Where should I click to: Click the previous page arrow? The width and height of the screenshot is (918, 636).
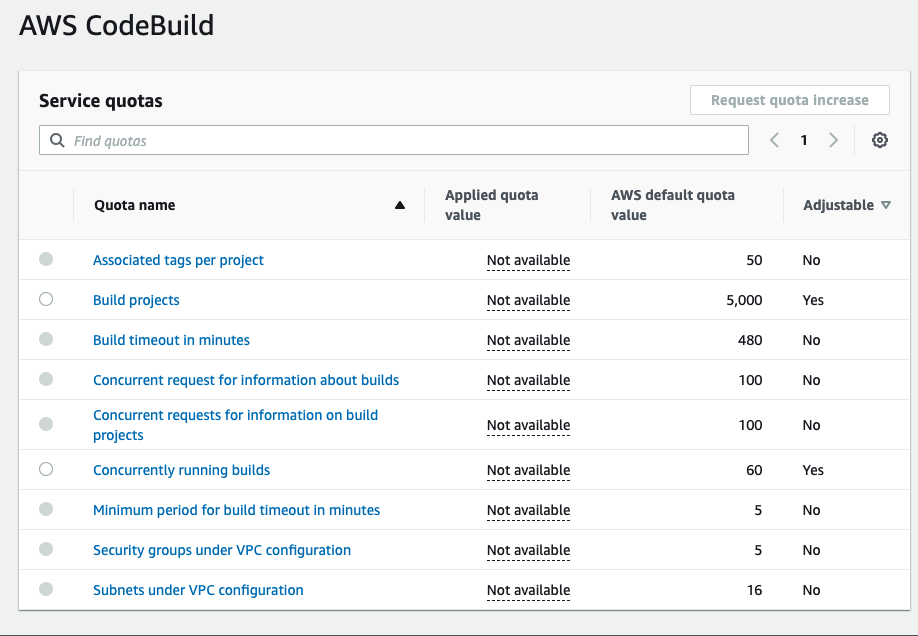(773, 140)
